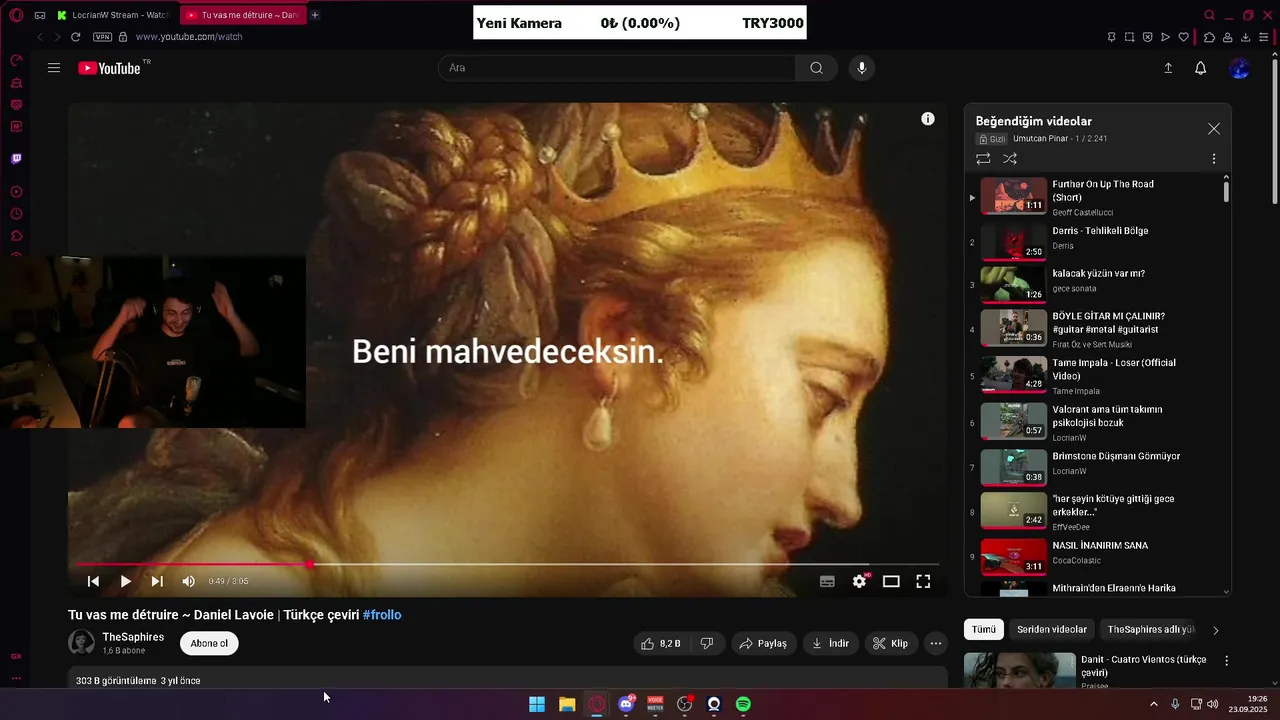Screen dimensions: 1280x720
Task: Start voice search with the microphone
Action: pyautogui.click(x=862, y=68)
